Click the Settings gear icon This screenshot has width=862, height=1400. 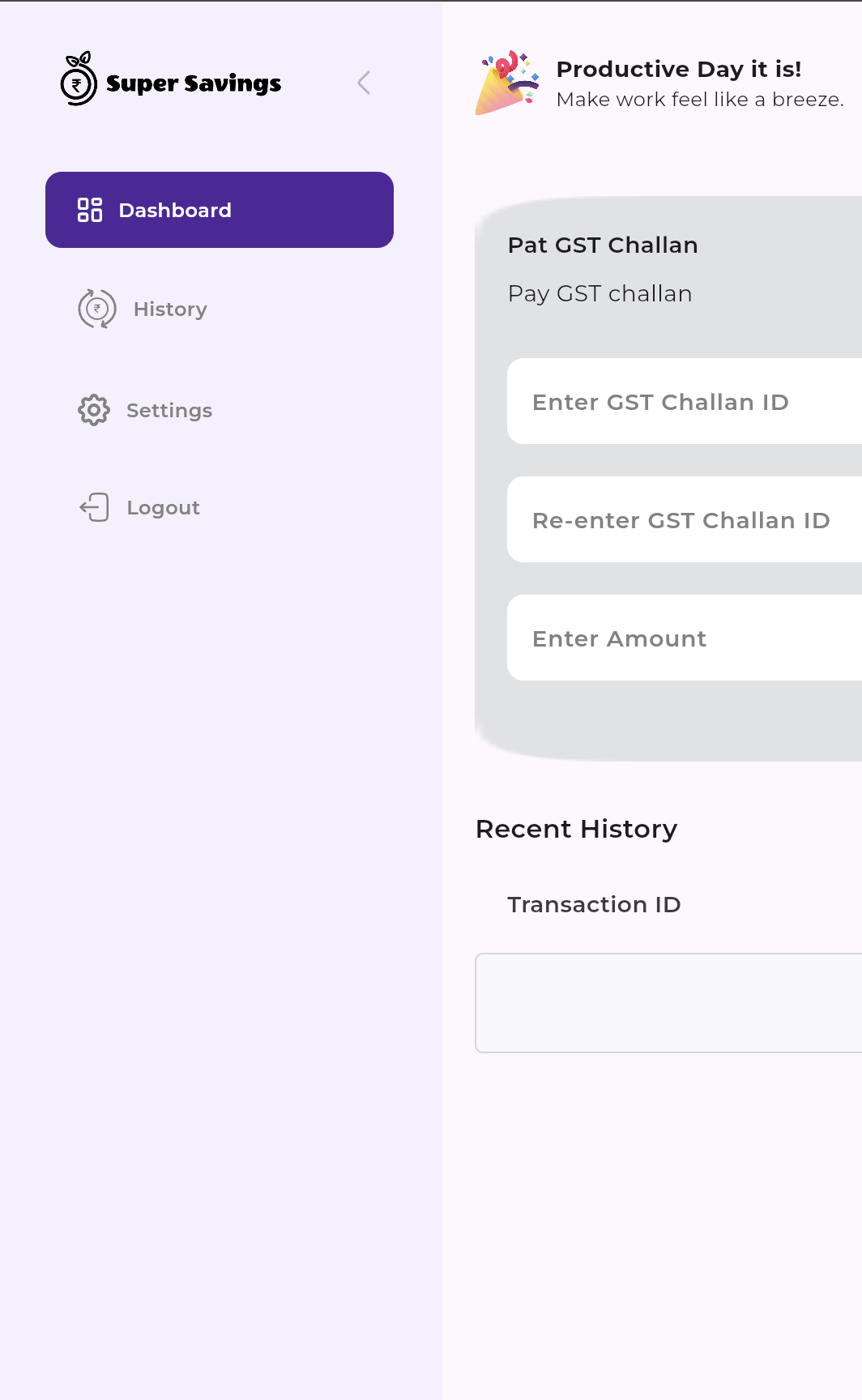[x=94, y=410]
